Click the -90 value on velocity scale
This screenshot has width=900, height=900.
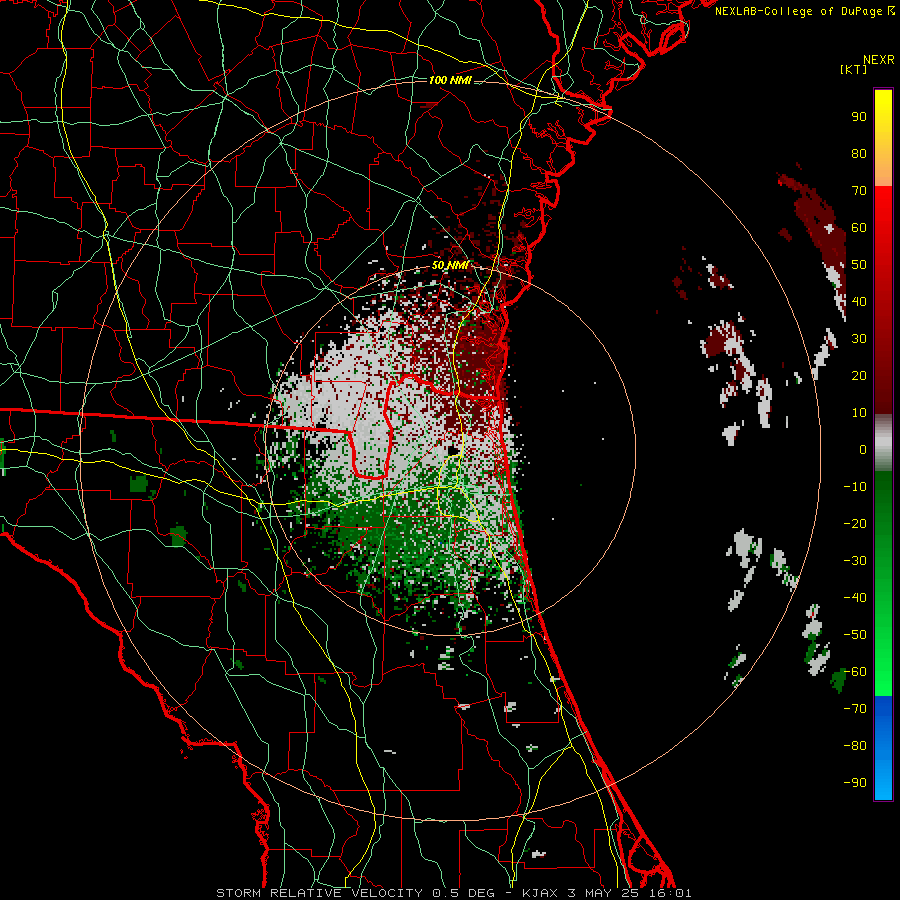point(855,783)
